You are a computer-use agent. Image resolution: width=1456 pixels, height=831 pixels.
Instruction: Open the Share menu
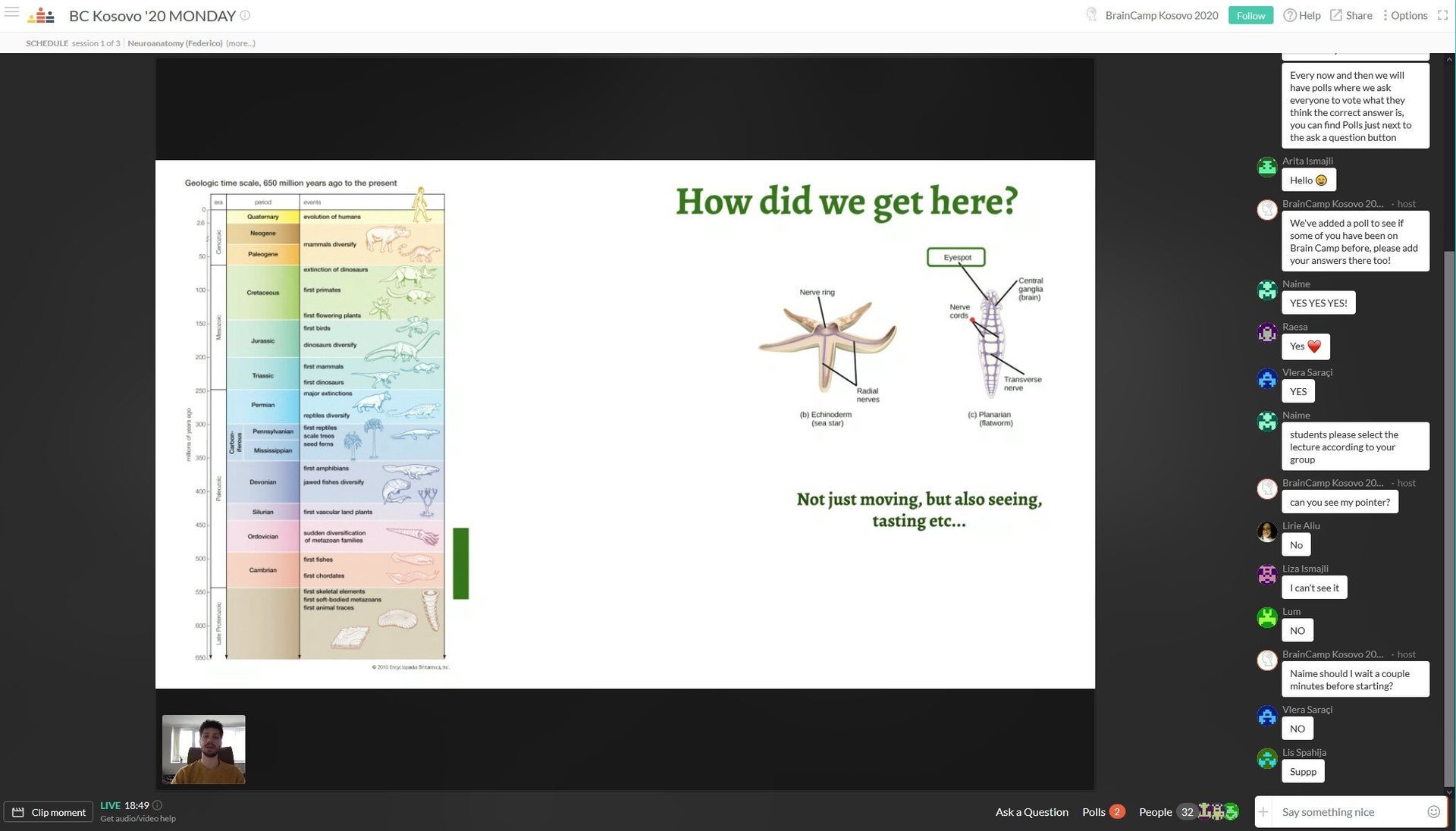click(1351, 15)
